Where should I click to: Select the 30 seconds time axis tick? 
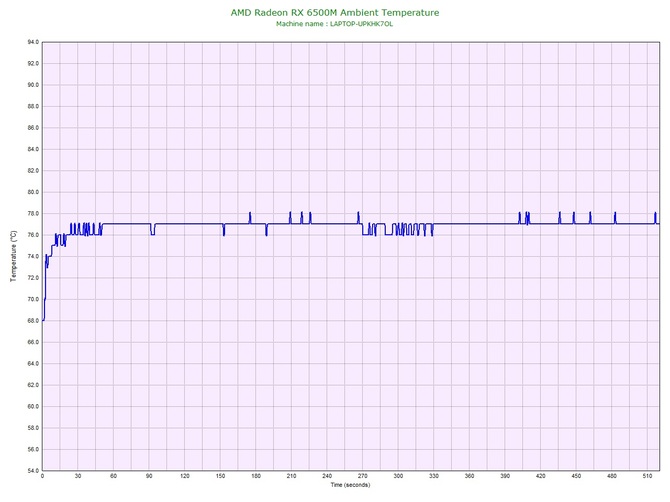point(78,476)
